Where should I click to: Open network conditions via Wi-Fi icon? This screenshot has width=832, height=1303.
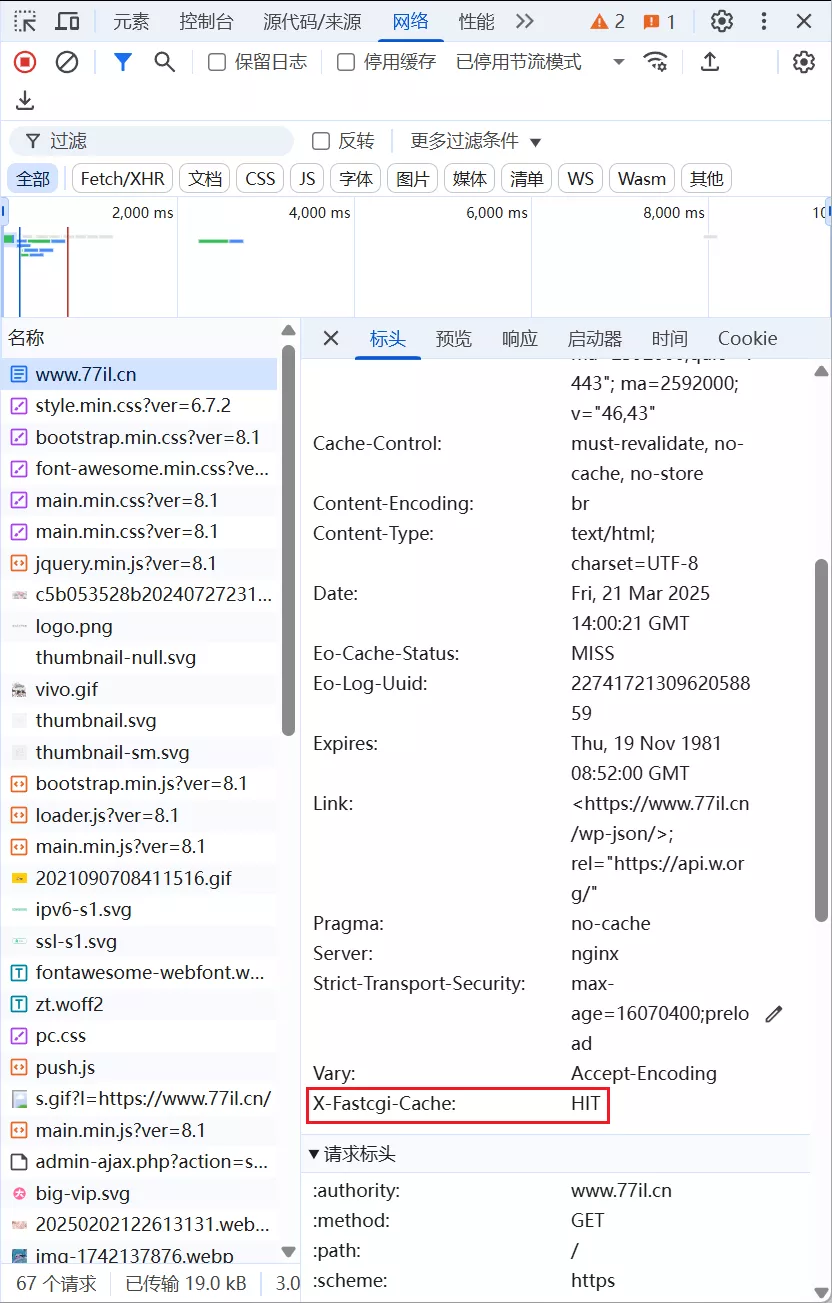[x=655, y=62]
